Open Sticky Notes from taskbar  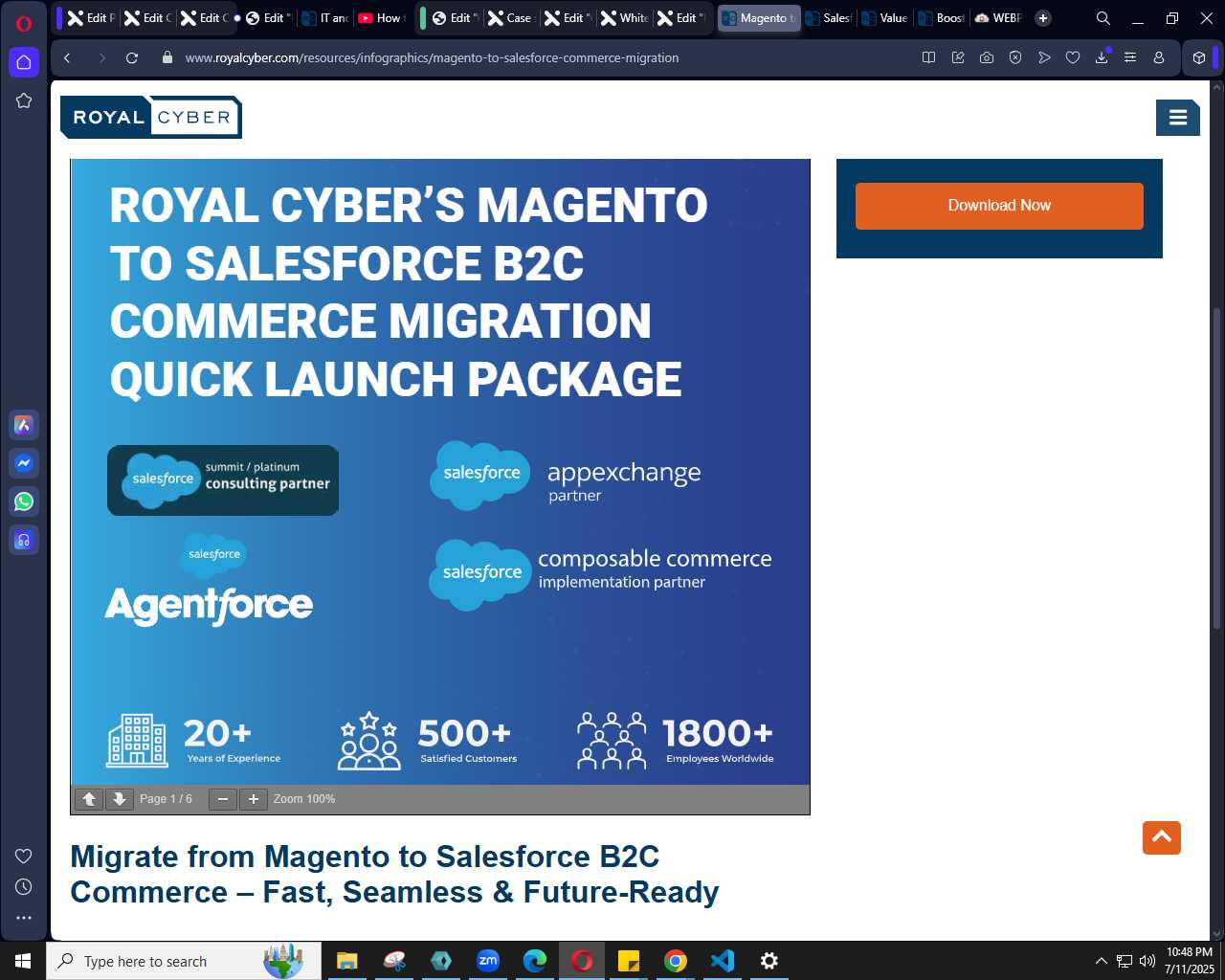629,961
